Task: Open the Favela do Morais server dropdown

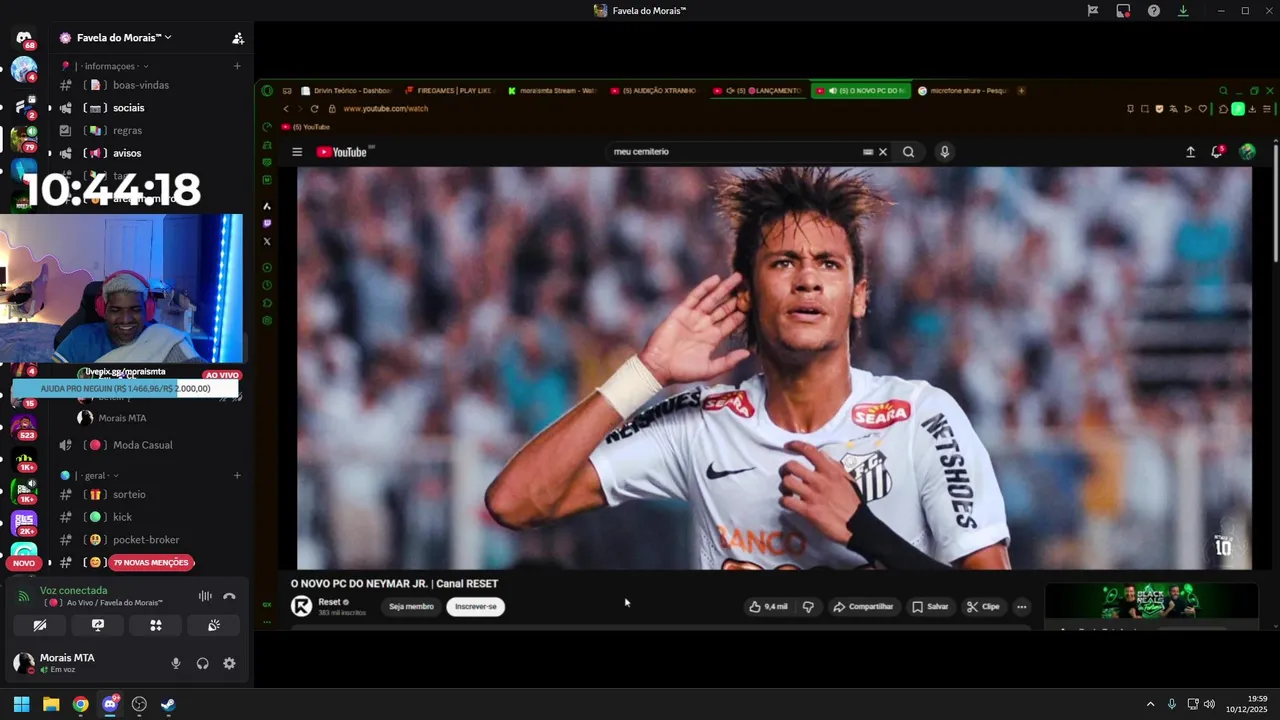Action: coord(124,38)
